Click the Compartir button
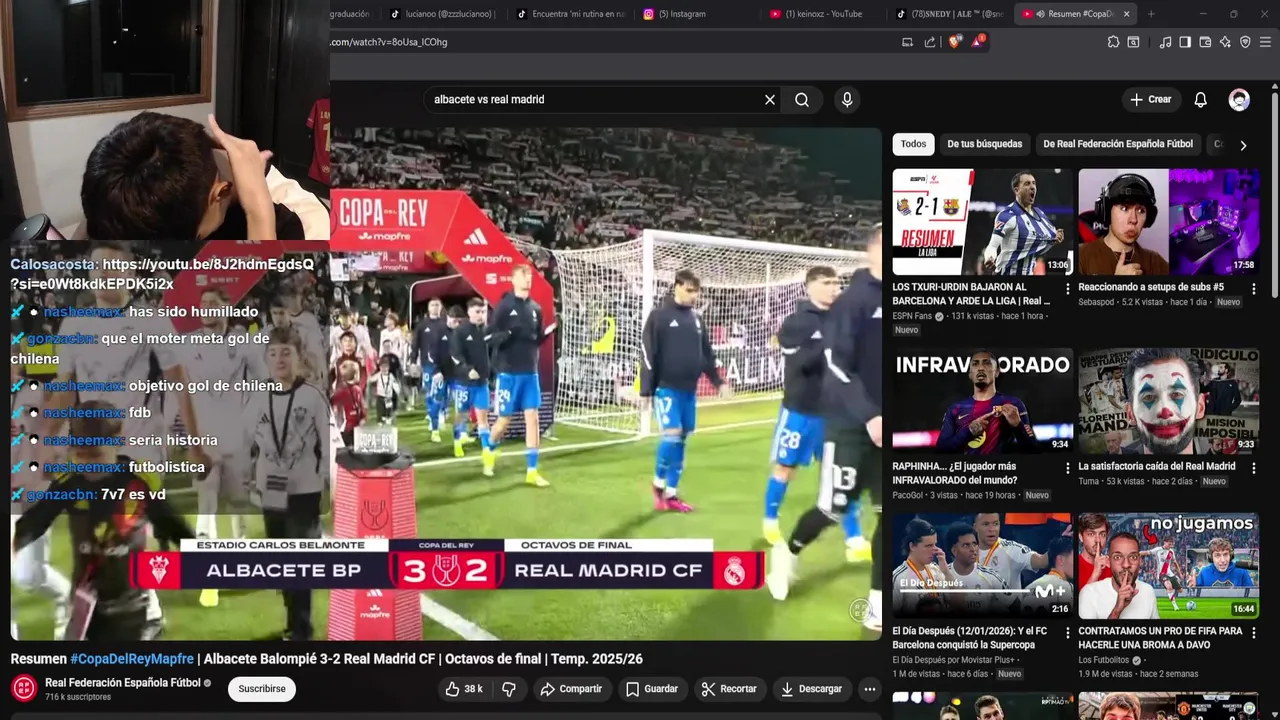The height and width of the screenshot is (720, 1280). pyautogui.click(x=571, y=689)
